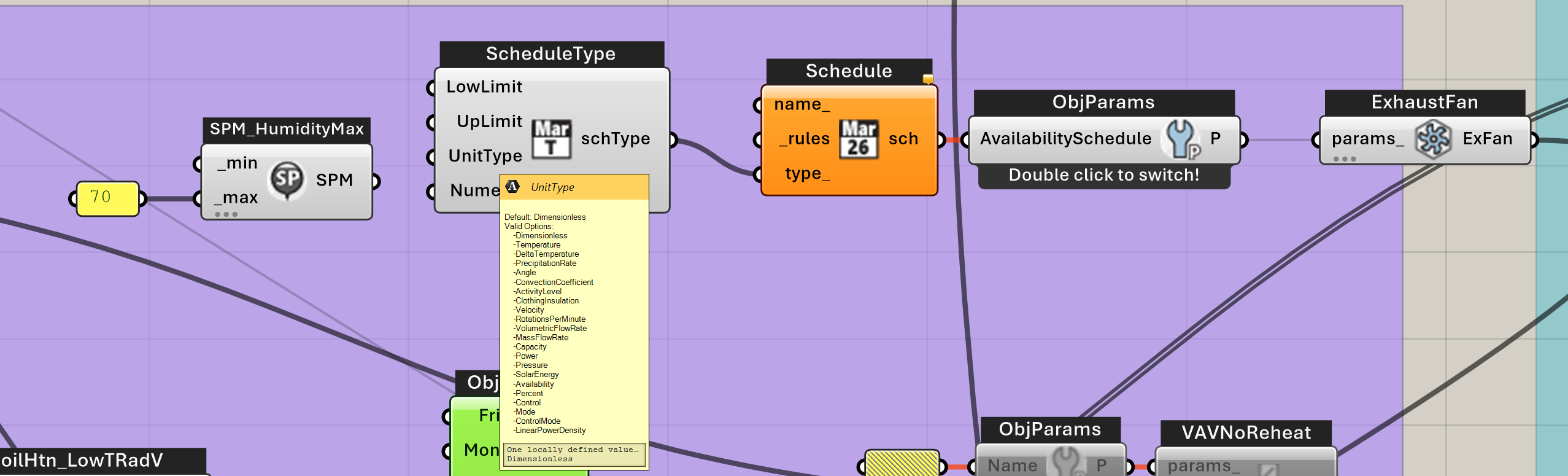Click the name_ input on Schedule component
Viewport: 1568px width, 476px height.
click(x=801, y=104)
